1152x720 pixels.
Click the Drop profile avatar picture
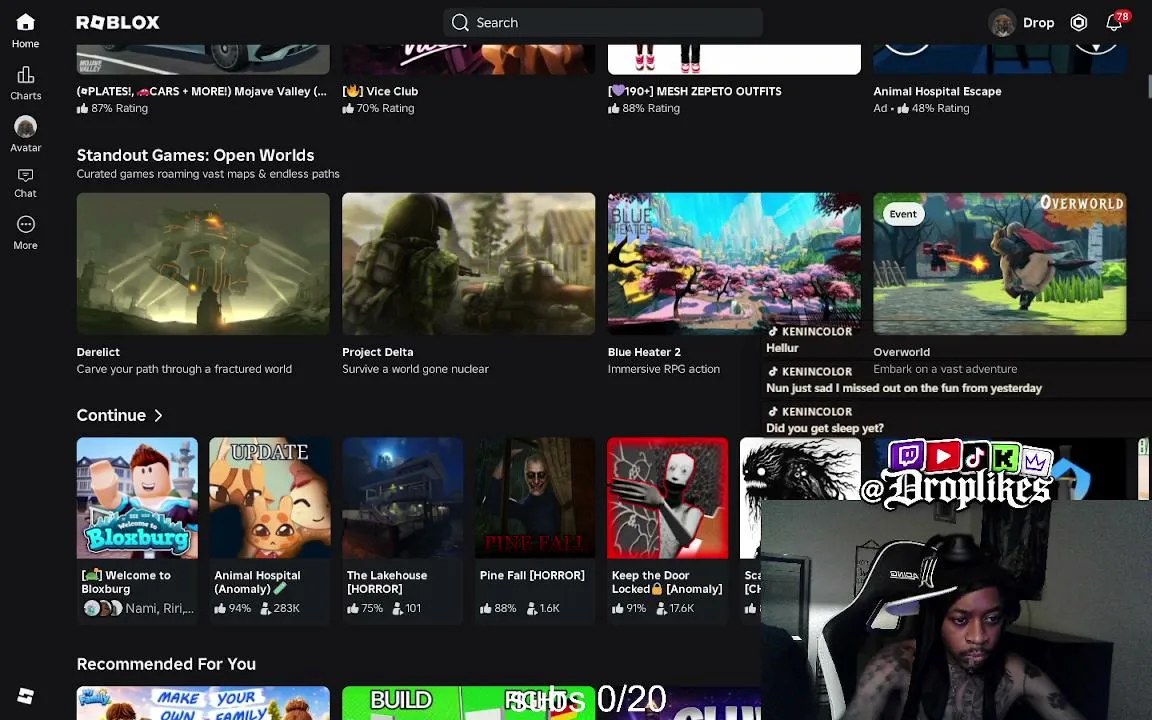pos(1001,23)
